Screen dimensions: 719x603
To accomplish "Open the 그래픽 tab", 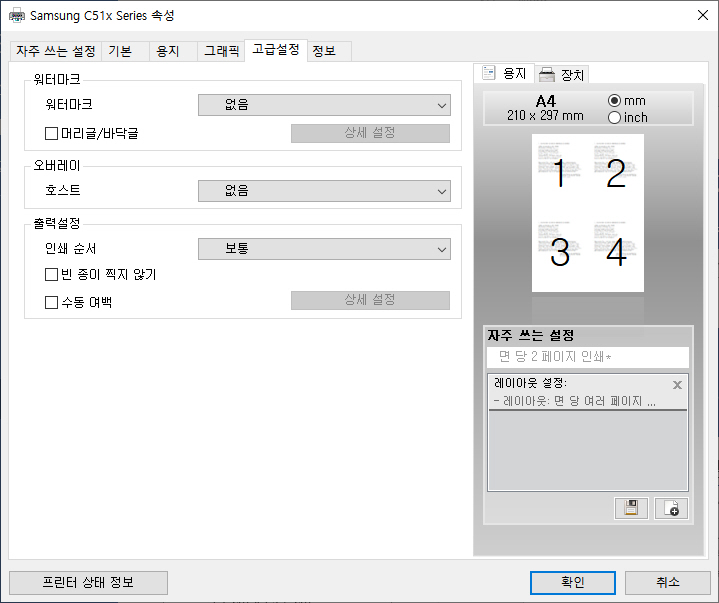I will point(221,51).
